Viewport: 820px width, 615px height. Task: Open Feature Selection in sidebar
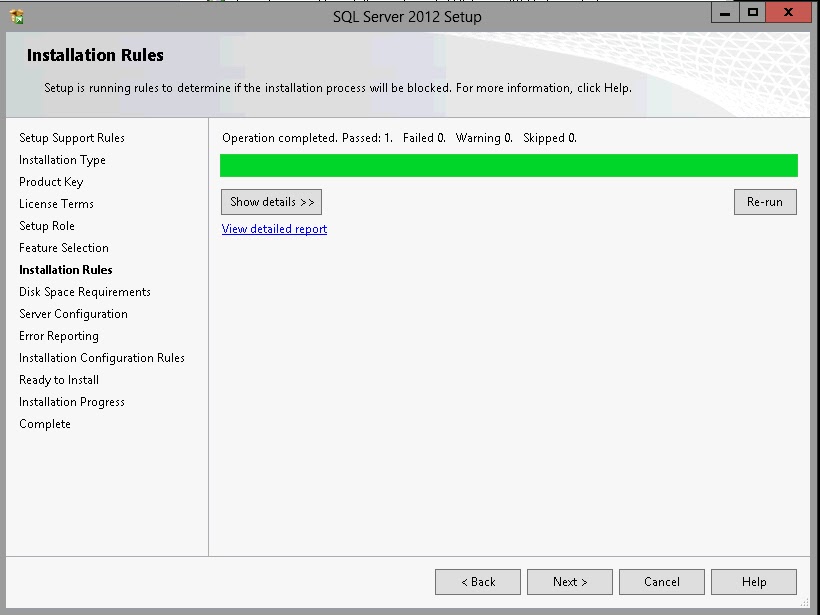coord(63,247)
